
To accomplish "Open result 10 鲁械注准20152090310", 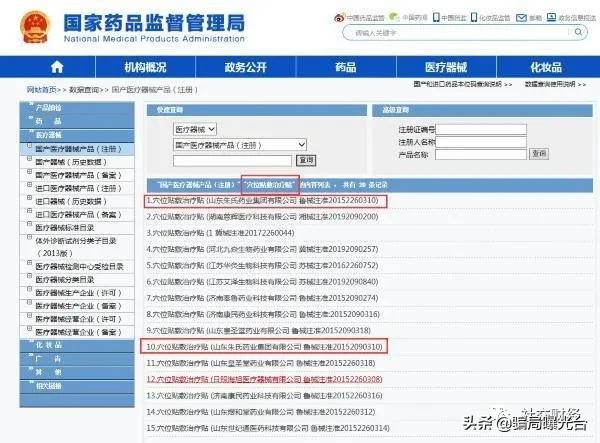I will point(264,347).
